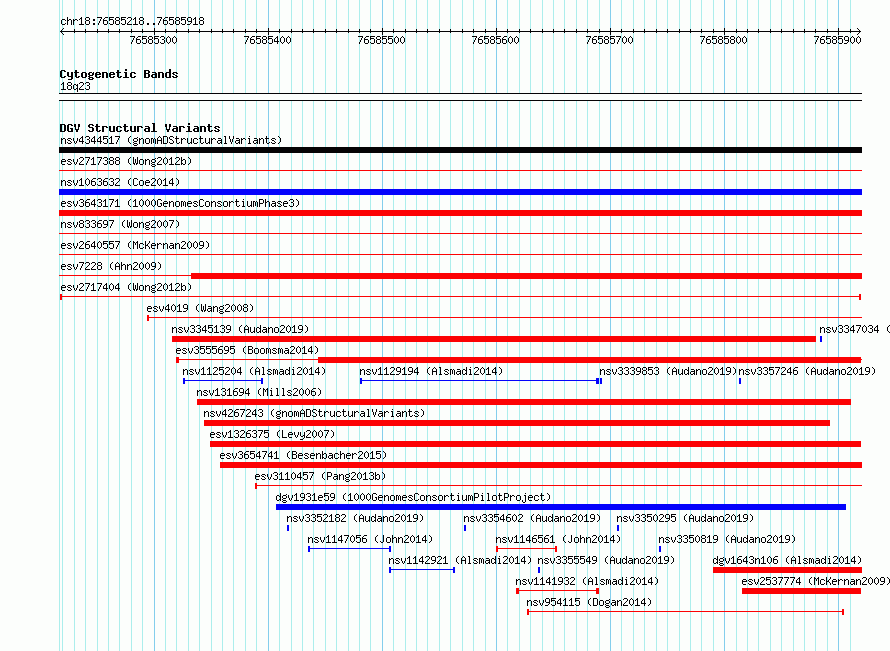Click the esv7228 (Ahn2009) label

111,266
